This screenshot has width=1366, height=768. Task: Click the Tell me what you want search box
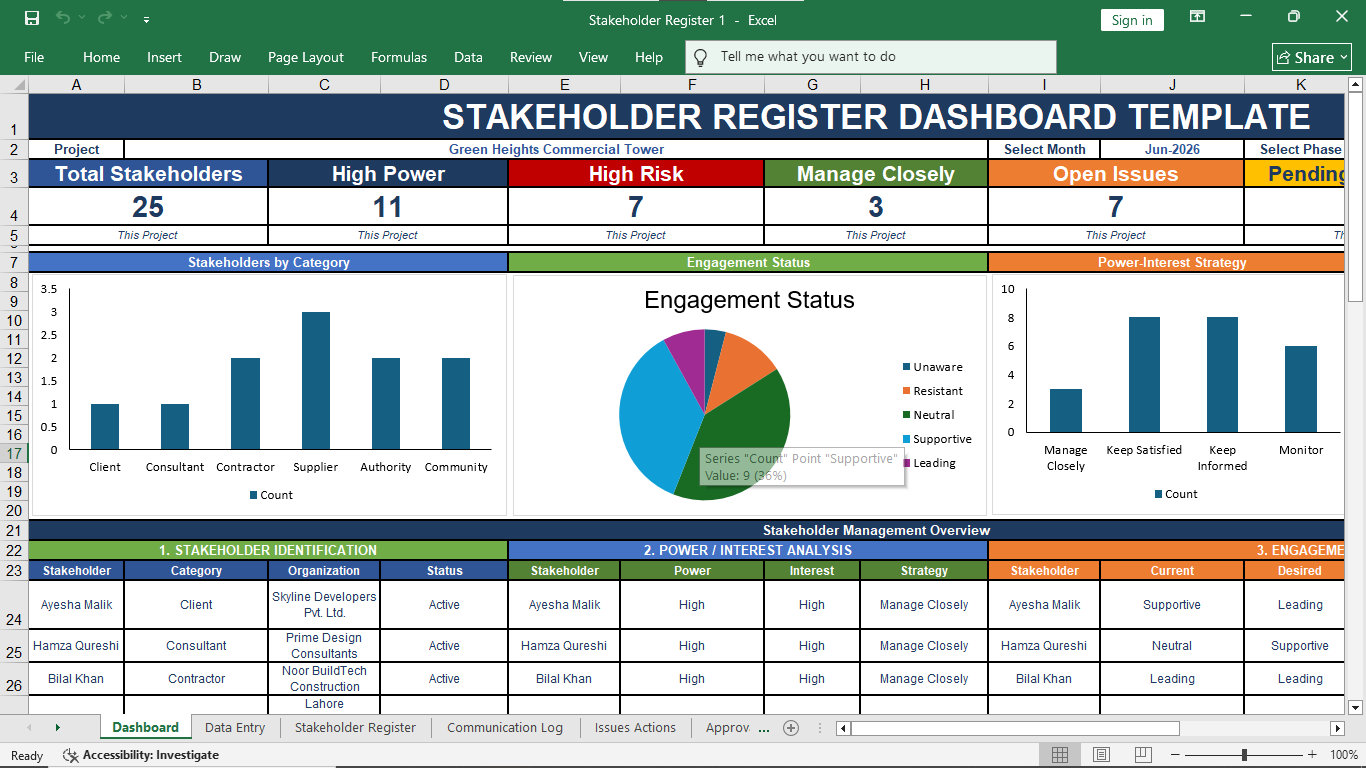(870, 57)
